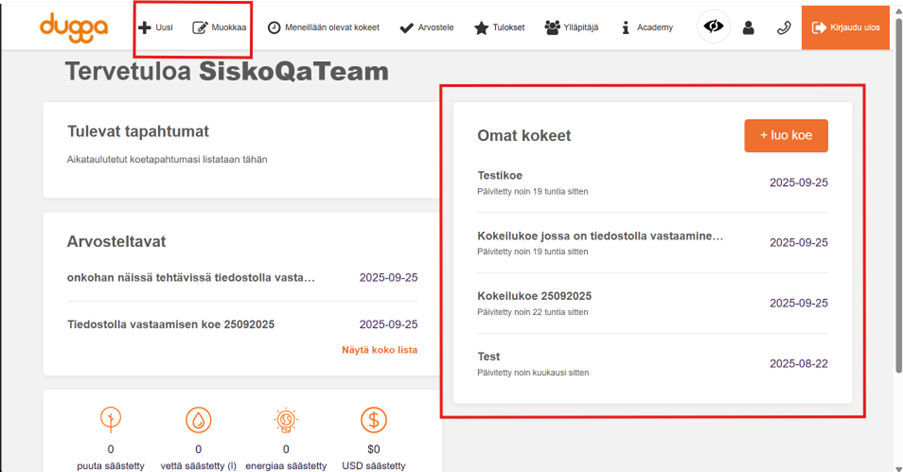Click the energy lightbulb saved icon

click(286, 420)
